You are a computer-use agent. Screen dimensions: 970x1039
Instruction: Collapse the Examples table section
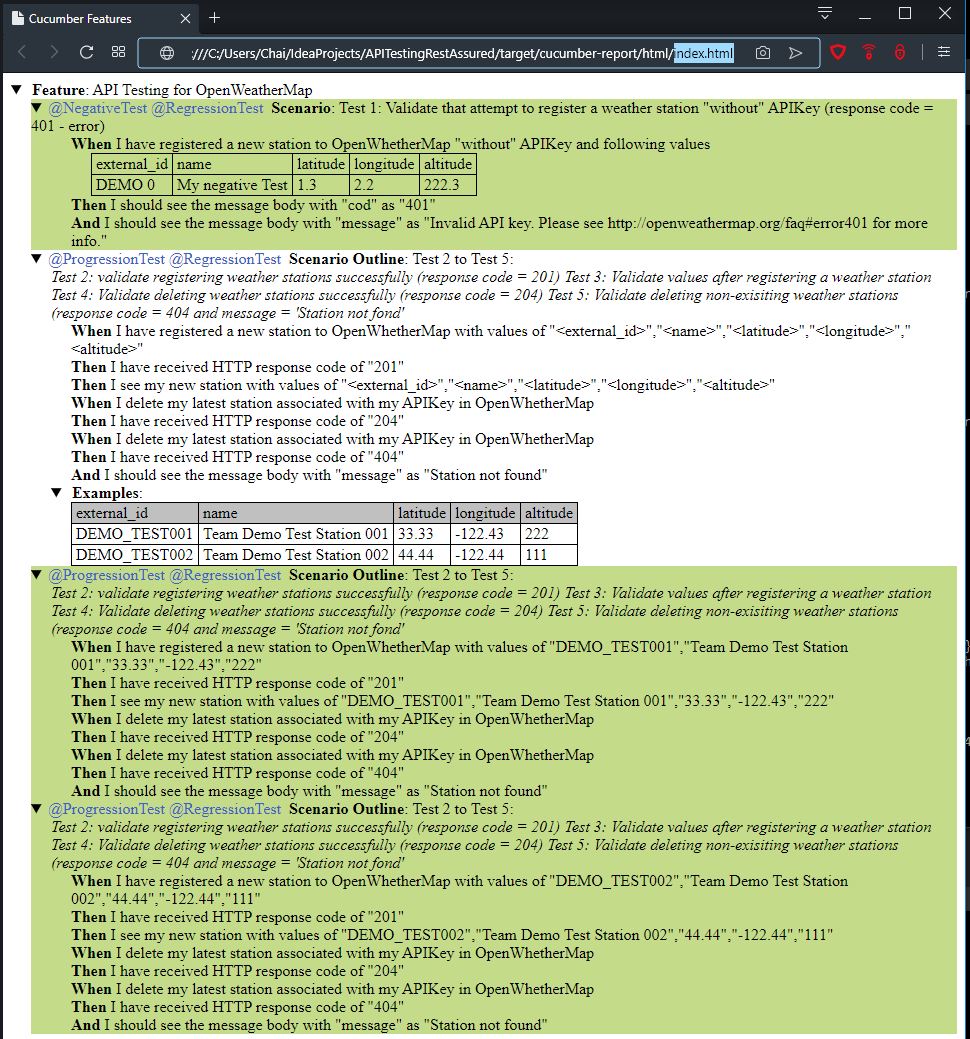[x=57, y=492]
